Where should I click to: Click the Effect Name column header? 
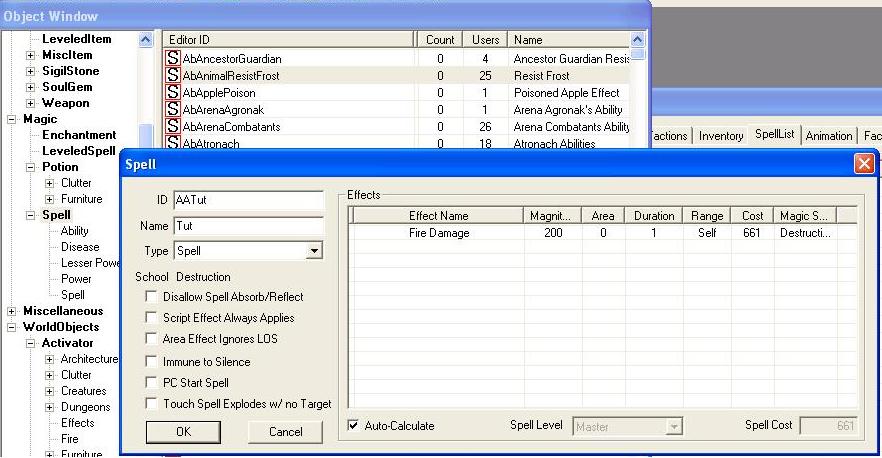point(438,215)
